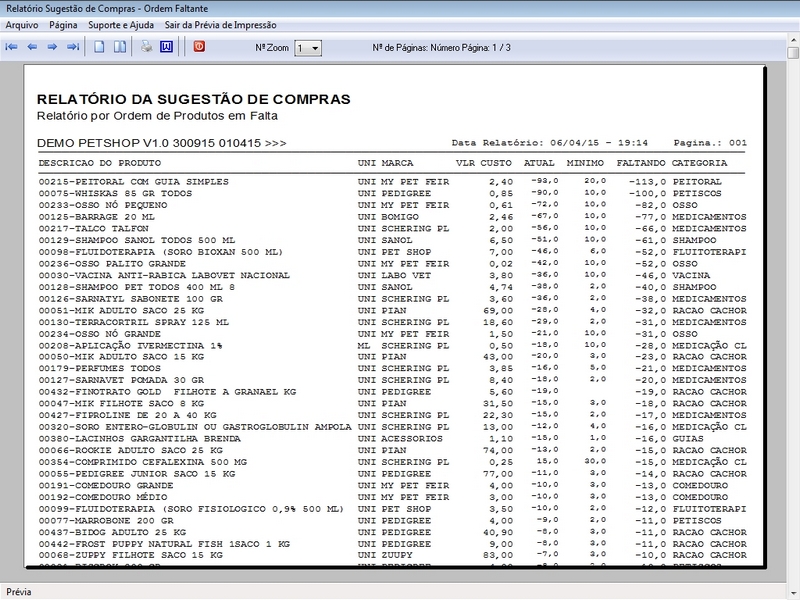This screenshot has height=600, width=800.
Task: Print the report with printer icon
Action: coord(147,47)
